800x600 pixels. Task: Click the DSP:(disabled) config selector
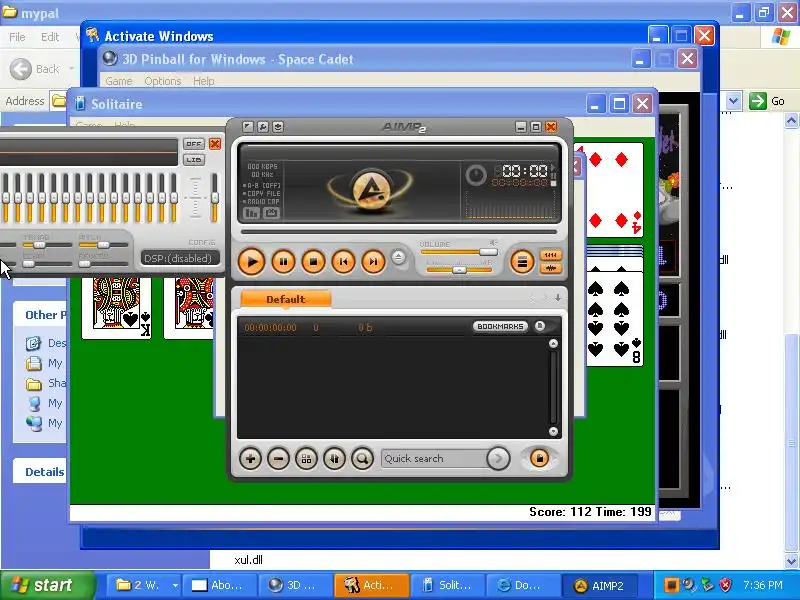(x=180, y=258)
